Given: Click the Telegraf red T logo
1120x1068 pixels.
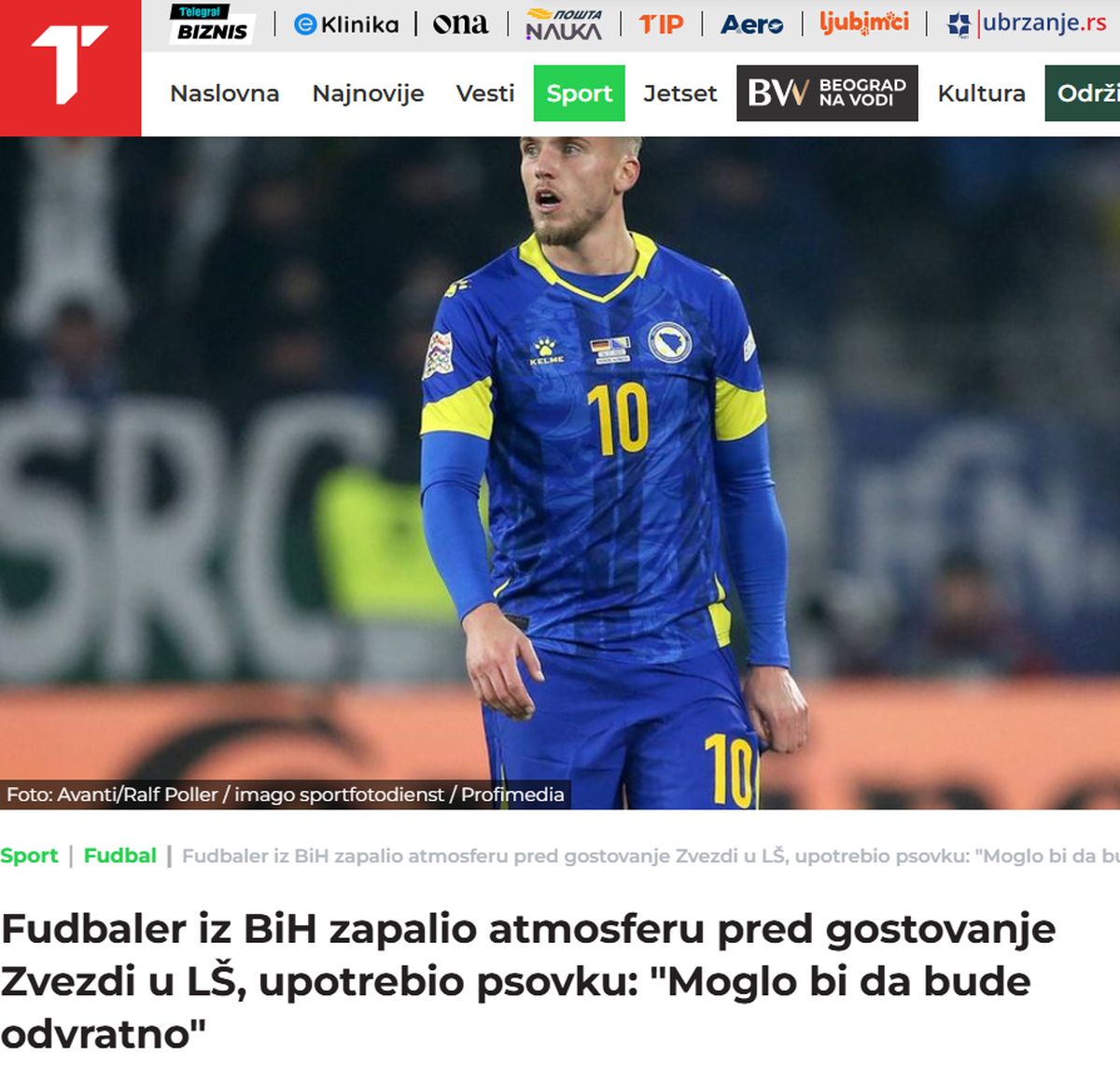Looking at the screenshot, I should (x=70, y=68).
